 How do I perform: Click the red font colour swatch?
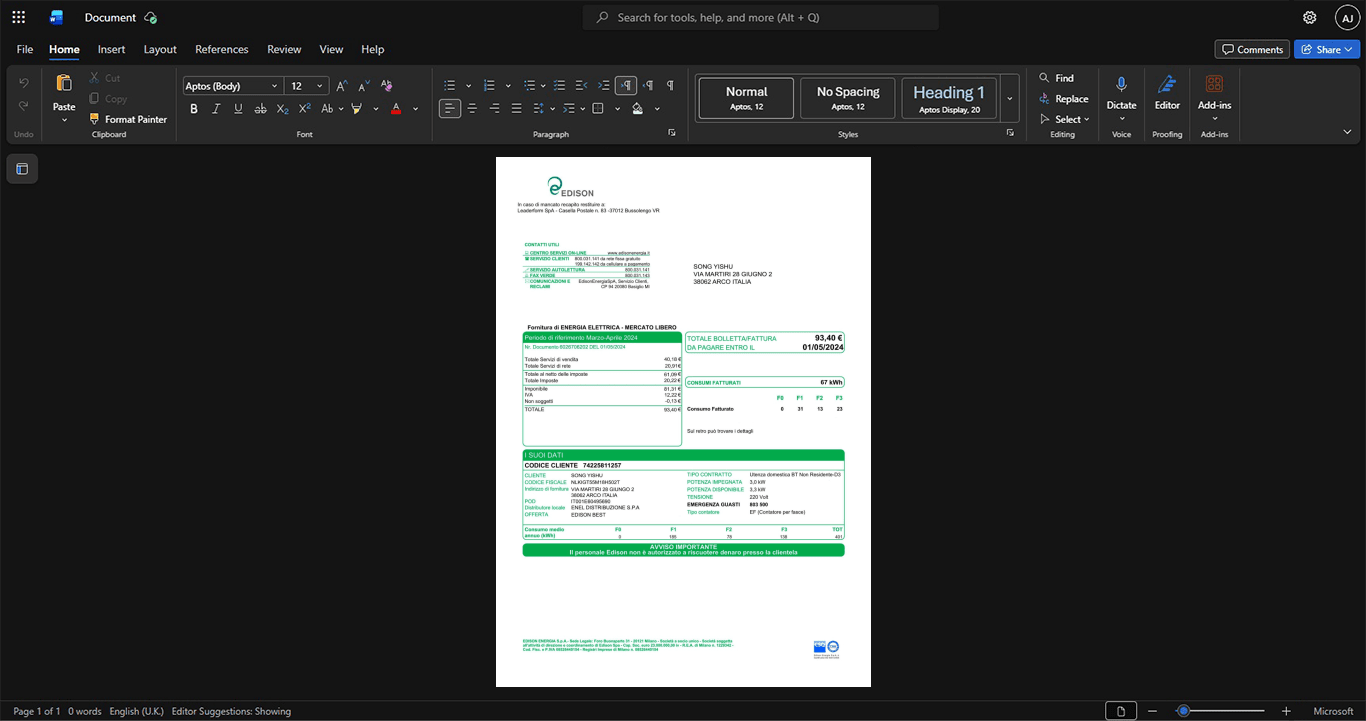click(x=396, y=109)
